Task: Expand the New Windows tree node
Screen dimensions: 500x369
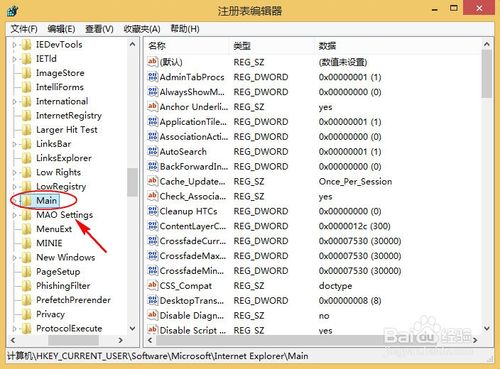Action: click(14, 258)
